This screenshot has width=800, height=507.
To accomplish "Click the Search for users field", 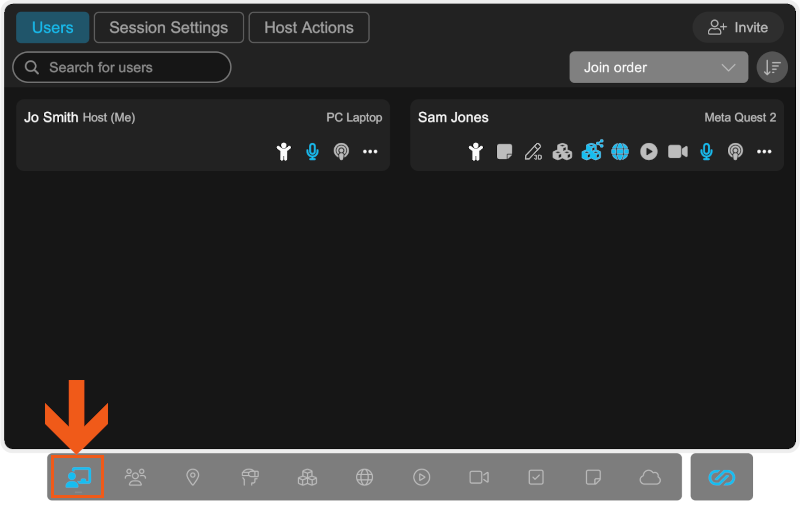I will point(122,67).
